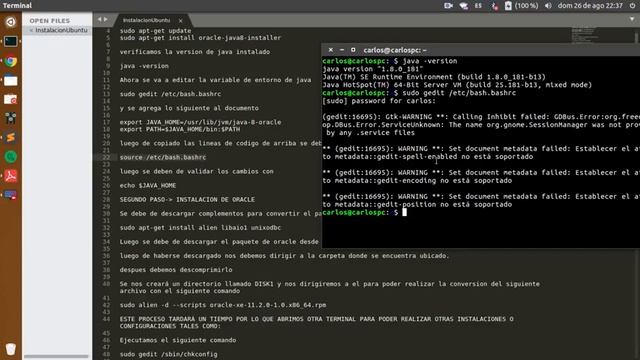Select the InstalacionUbuntu tab
This screenshot has width=640, height=360.
pos(146,20)
